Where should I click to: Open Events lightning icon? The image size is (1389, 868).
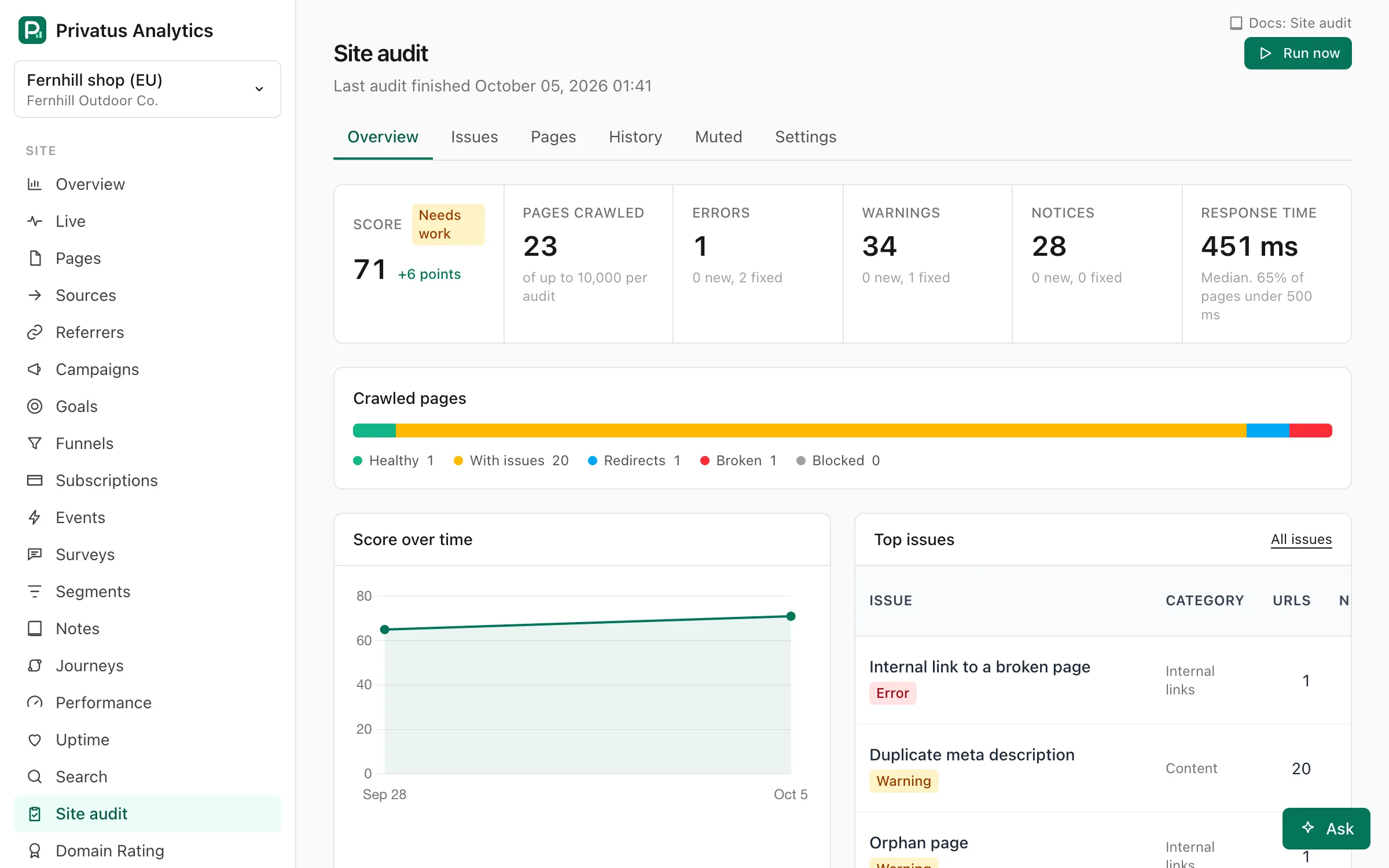point(35,517)
